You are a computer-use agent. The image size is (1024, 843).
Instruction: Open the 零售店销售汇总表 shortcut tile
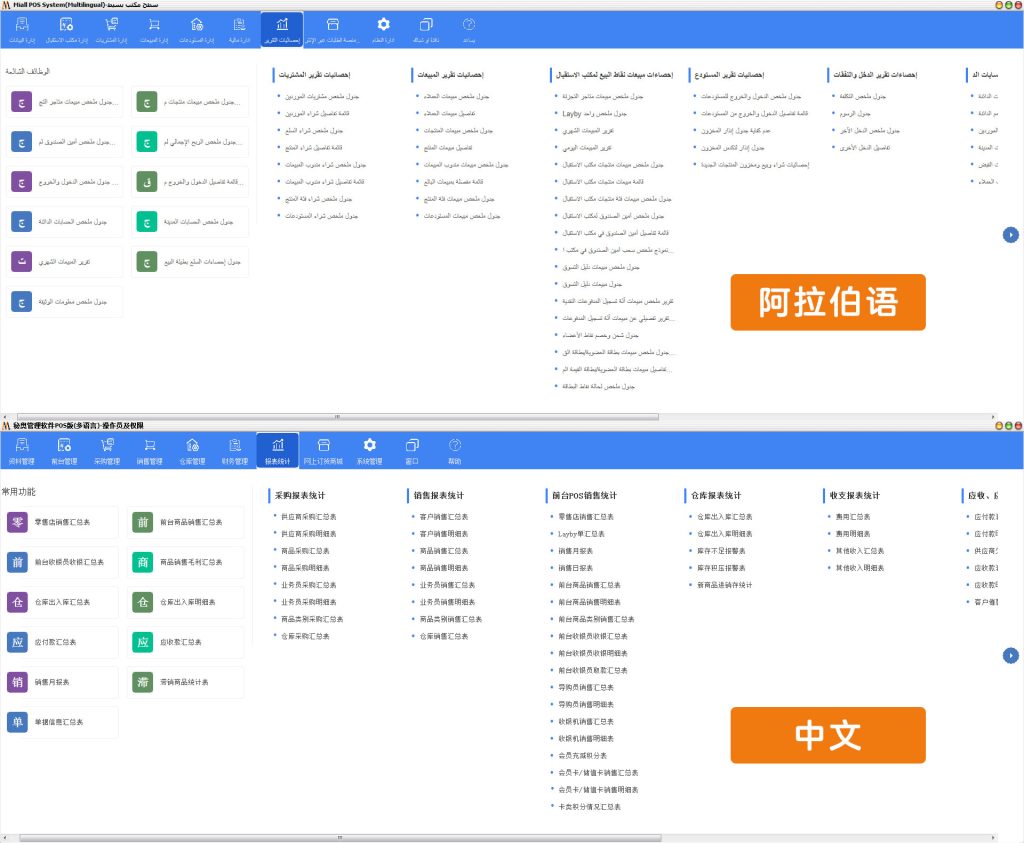point(62,522)
